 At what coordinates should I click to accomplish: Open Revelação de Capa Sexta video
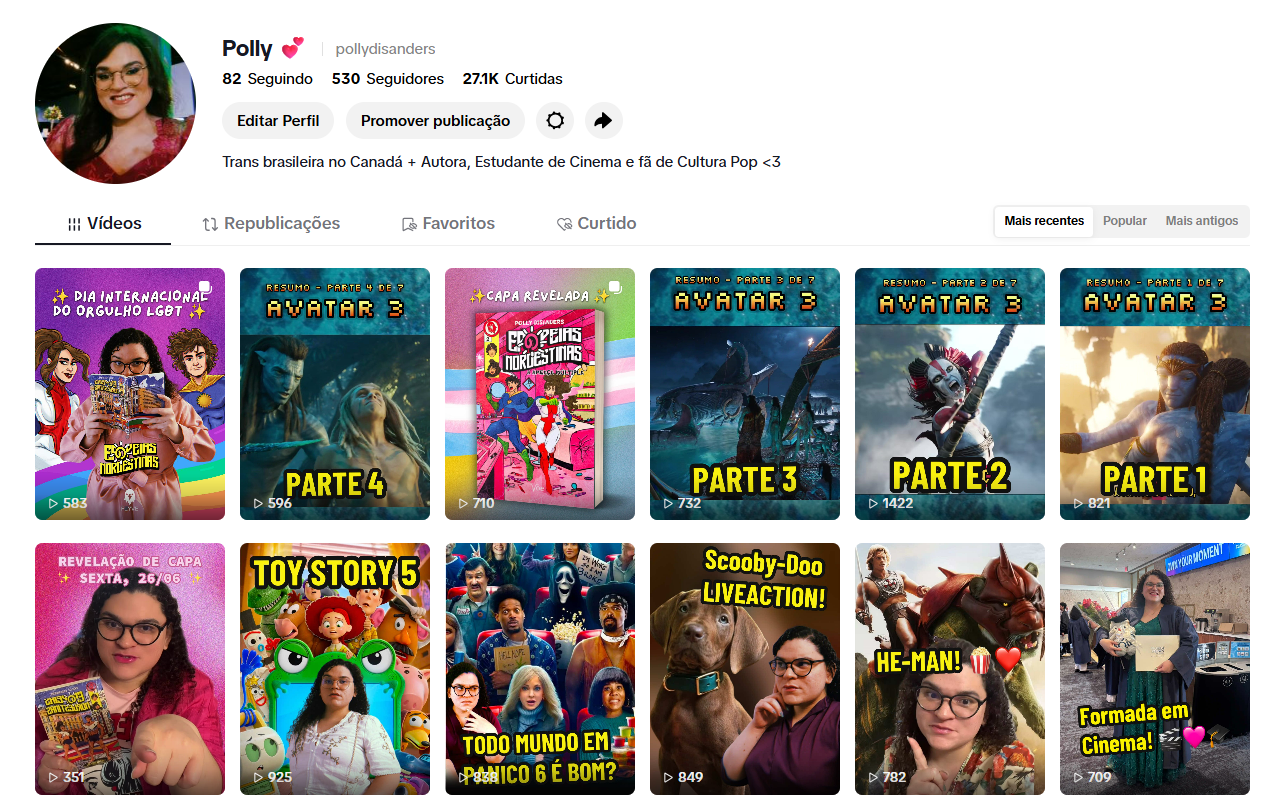tap(130, 669)
